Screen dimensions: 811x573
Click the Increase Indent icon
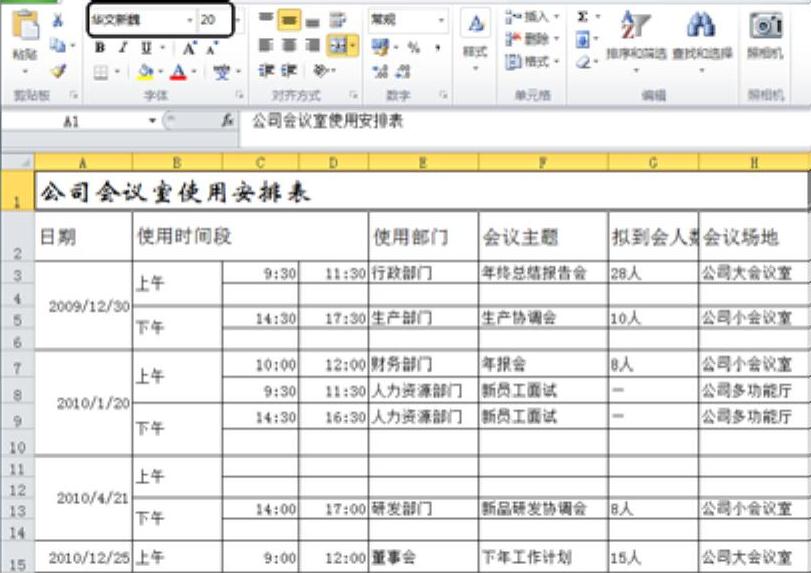tap(289, 71)
